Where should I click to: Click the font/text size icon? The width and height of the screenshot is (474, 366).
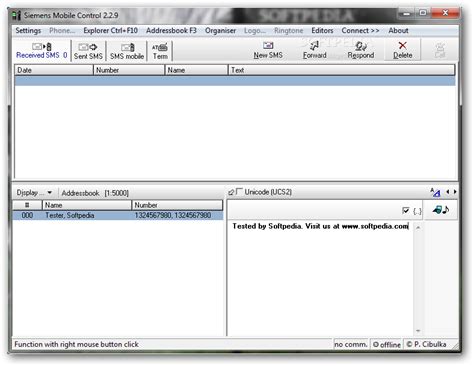click(x=435, y=192)
